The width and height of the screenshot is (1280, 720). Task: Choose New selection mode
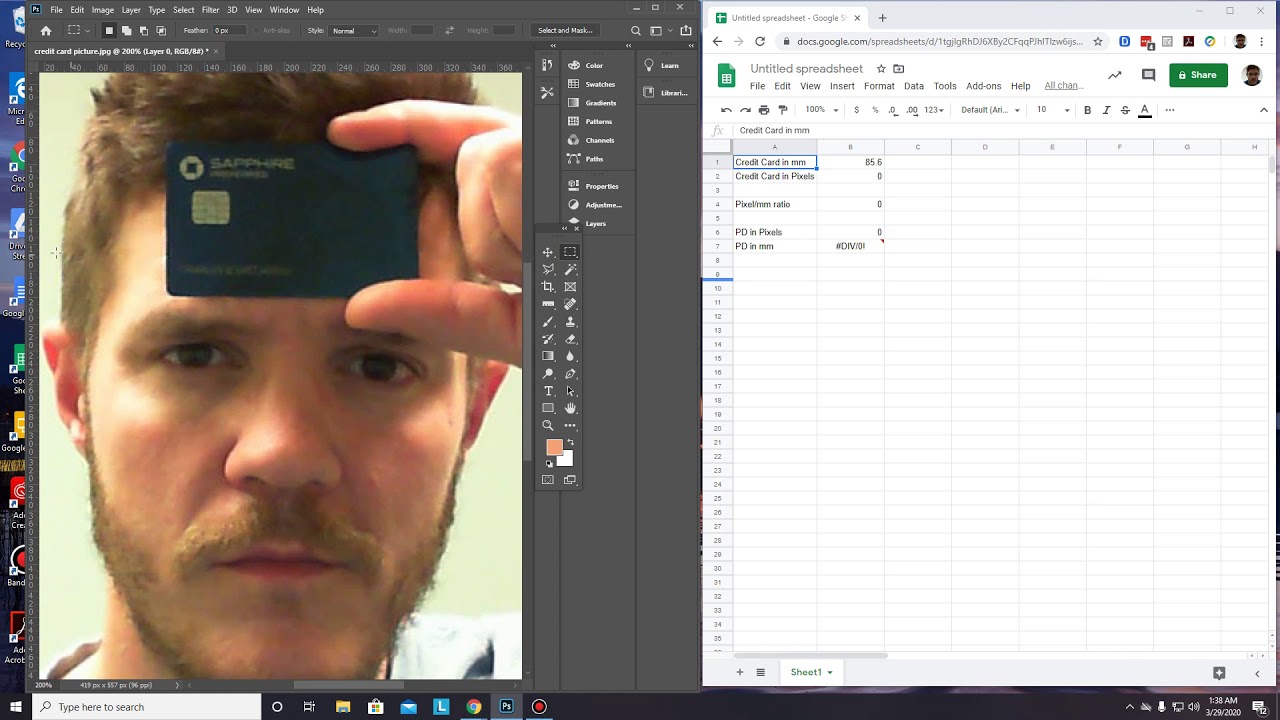click(109, 31)
